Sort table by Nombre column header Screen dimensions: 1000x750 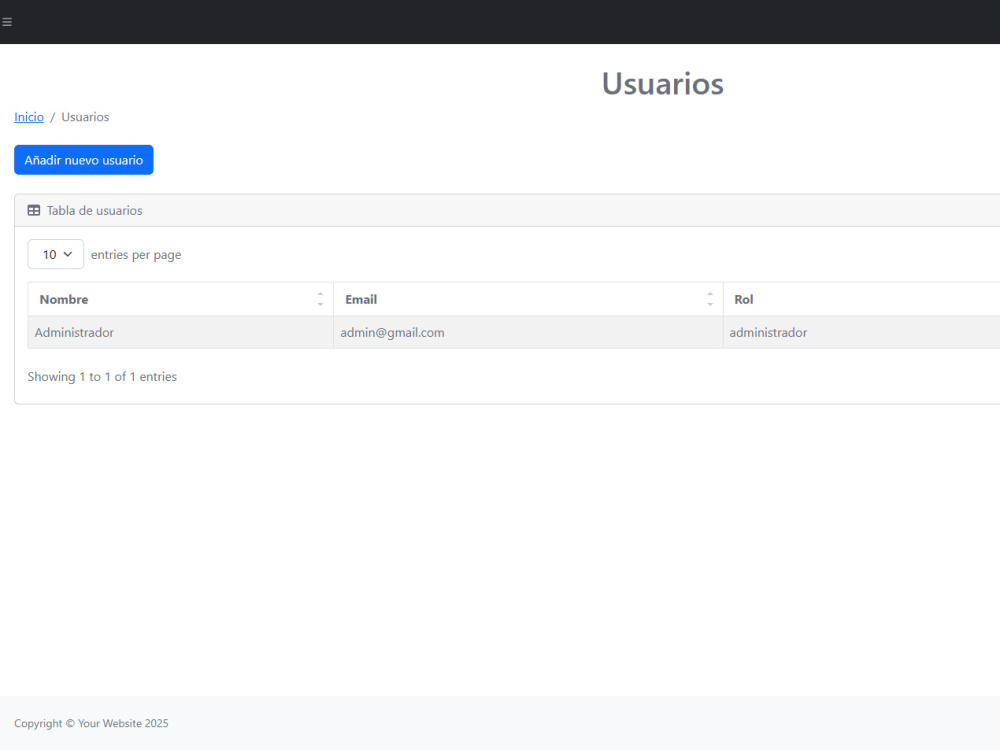click(180, 299)
